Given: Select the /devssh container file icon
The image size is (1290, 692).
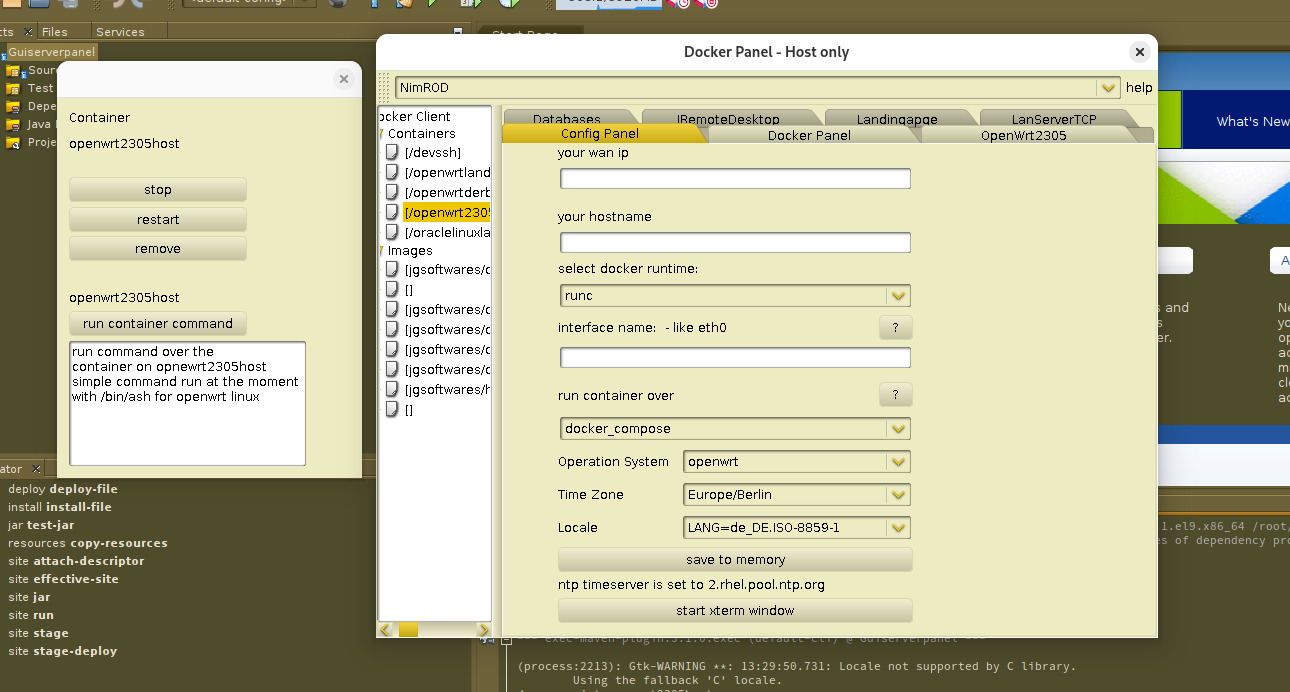Looking at the screenshot, I should [x=393, y=153].
